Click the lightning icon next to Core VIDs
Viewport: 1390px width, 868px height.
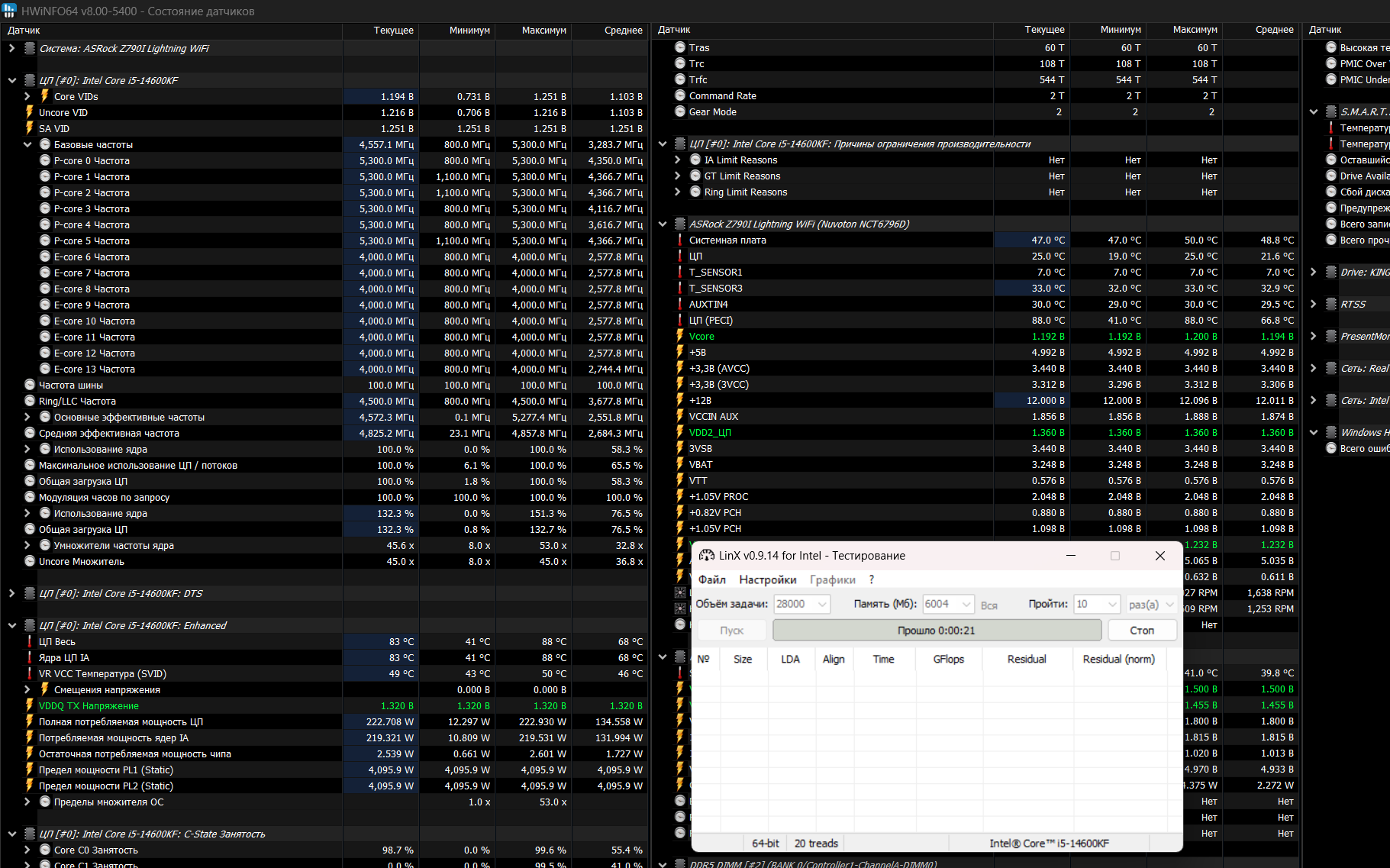[45, 96]
